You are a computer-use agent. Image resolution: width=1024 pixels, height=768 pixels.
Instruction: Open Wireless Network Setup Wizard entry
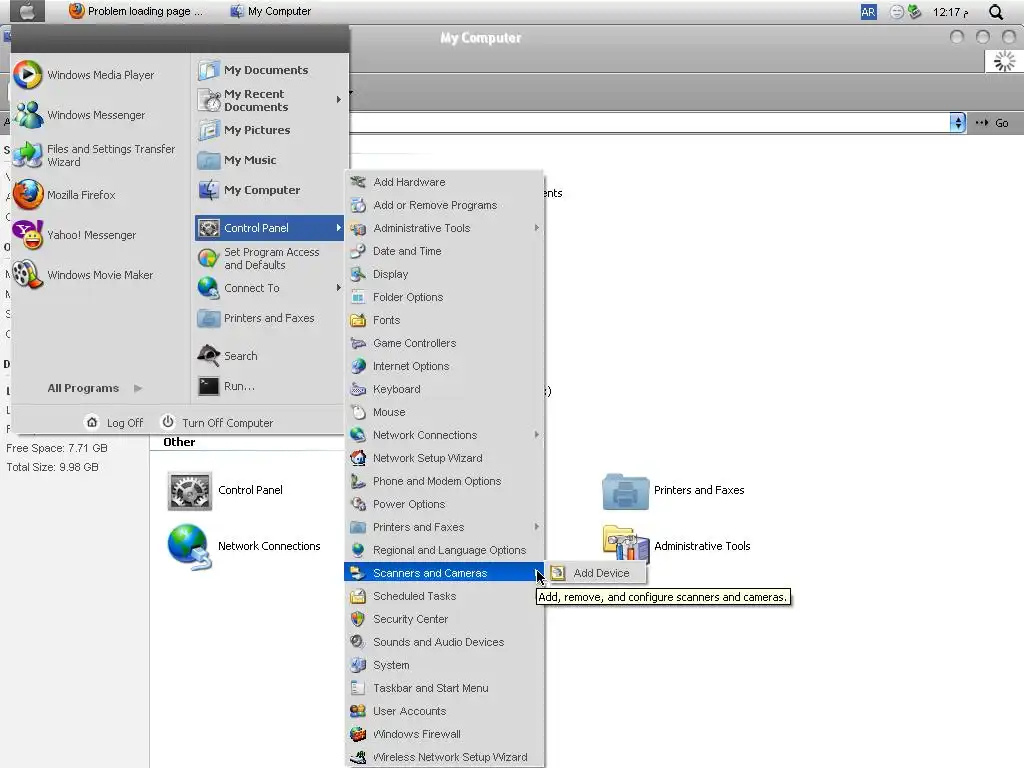coord(445,758)
